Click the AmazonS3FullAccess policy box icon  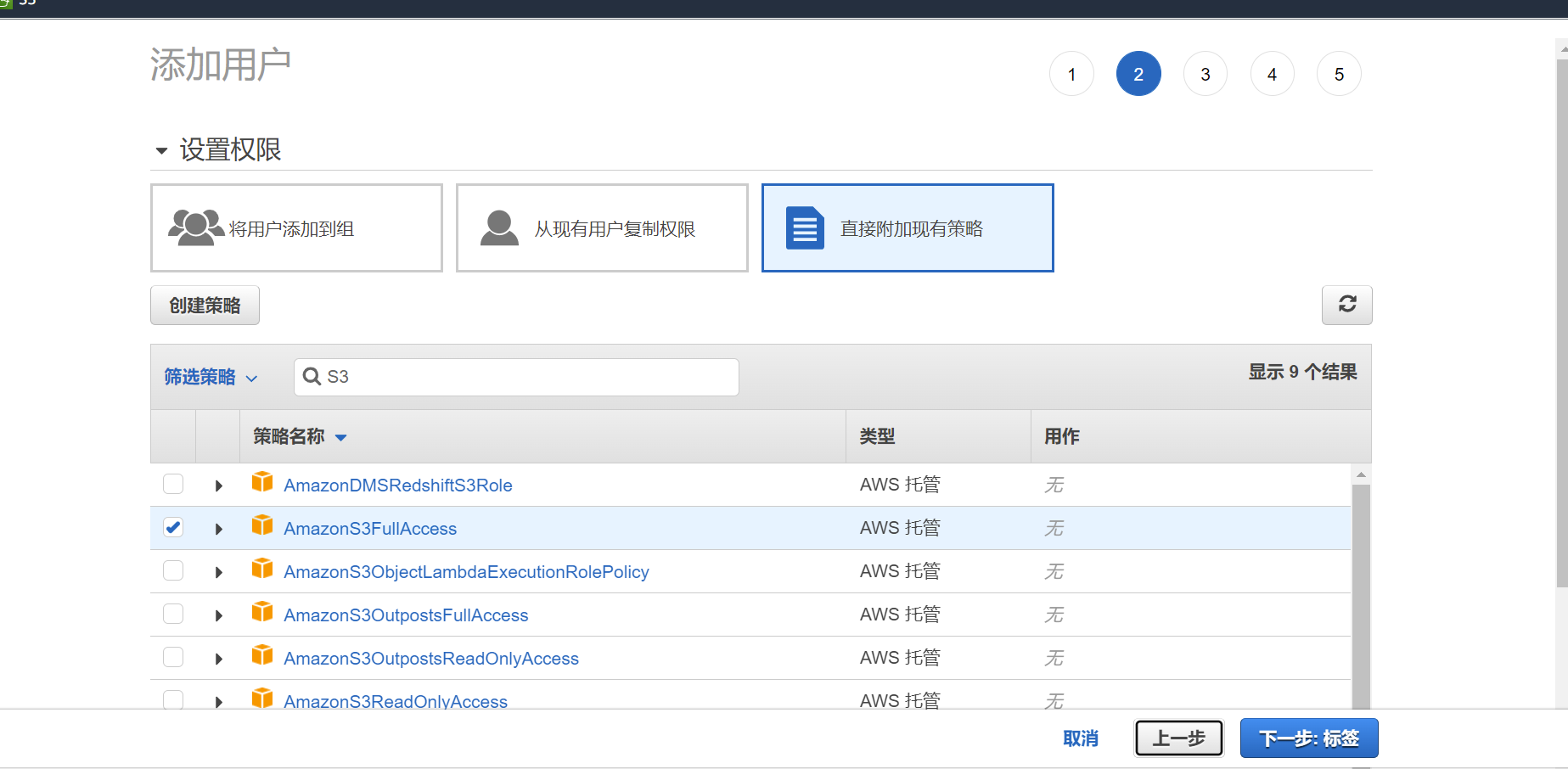262,525
